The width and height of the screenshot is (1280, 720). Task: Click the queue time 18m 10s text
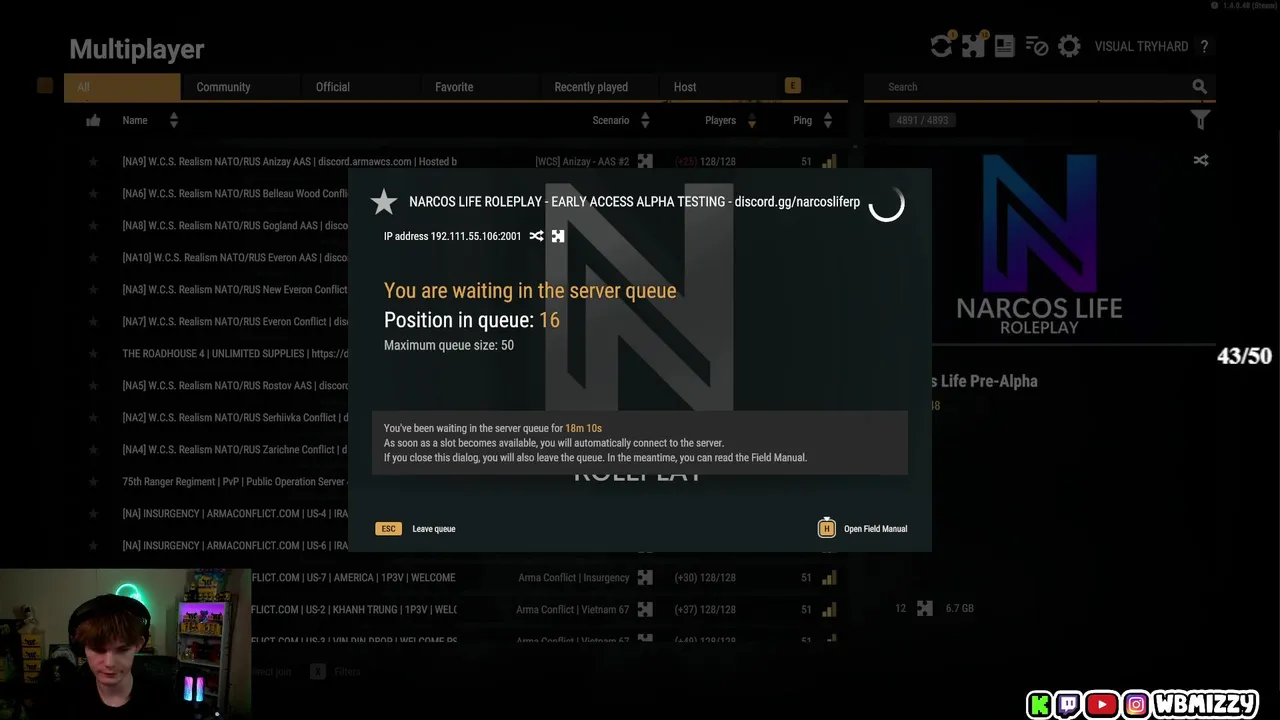(x=583, y=428)
